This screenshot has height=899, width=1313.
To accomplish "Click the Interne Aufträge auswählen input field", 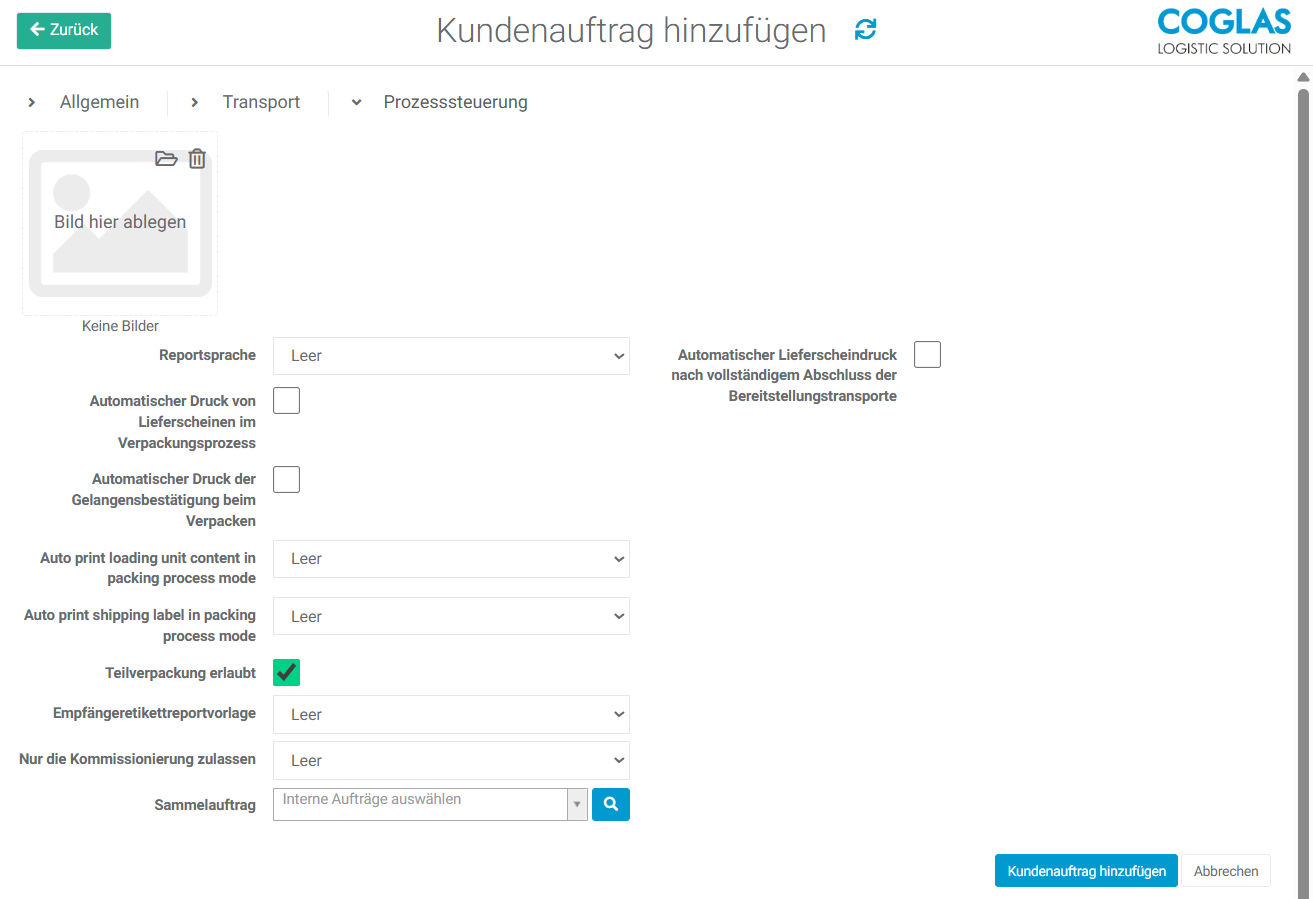I will coord(420,804).
